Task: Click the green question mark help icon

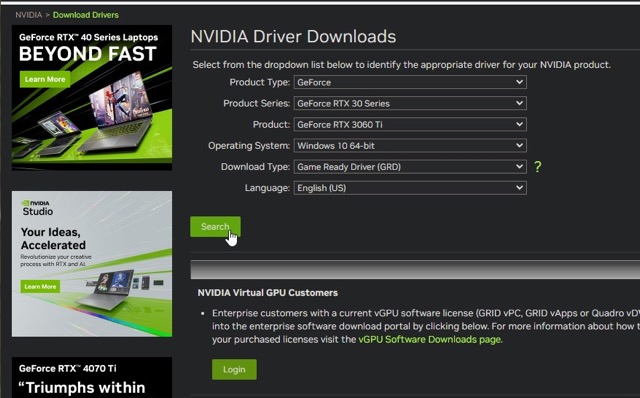Action: [x=538, y=167]
